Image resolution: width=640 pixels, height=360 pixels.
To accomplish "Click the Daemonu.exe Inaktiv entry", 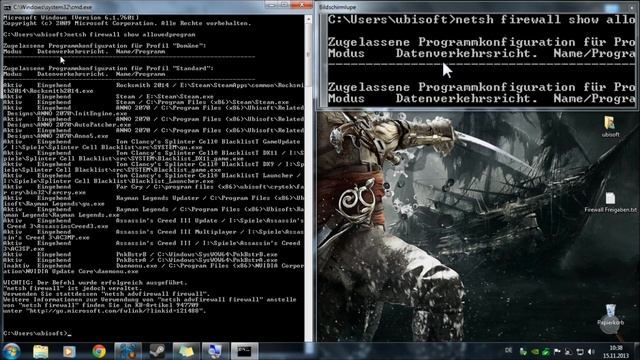I will [153, 268].
